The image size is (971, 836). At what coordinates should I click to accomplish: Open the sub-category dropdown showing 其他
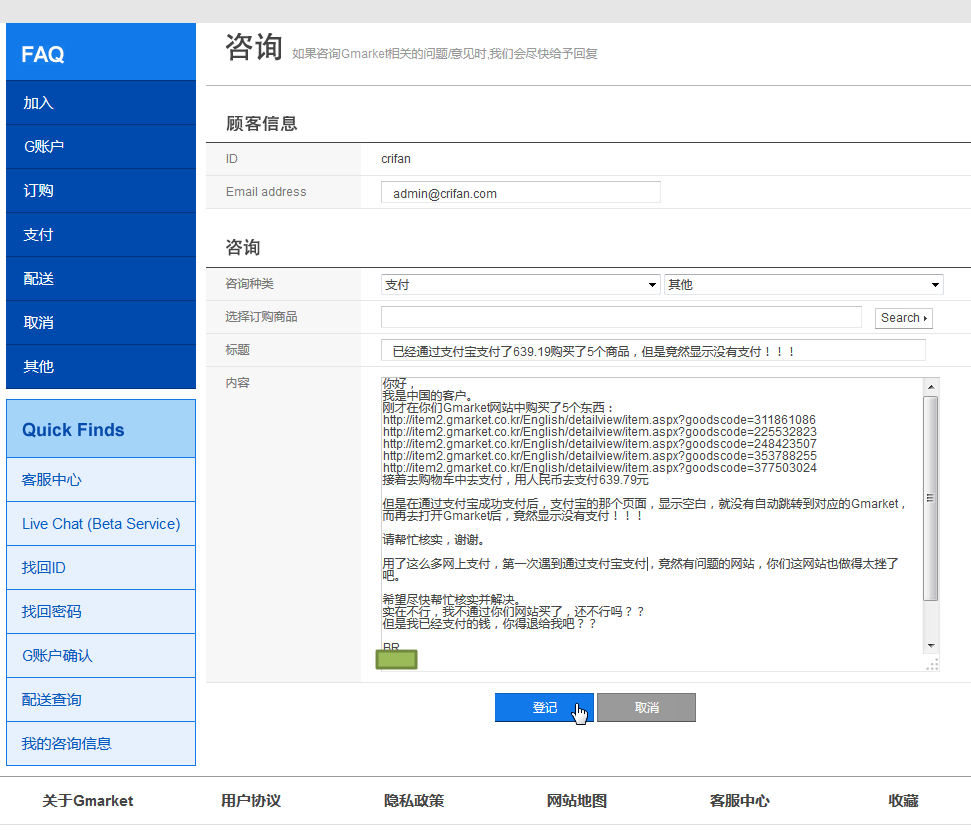804,284
